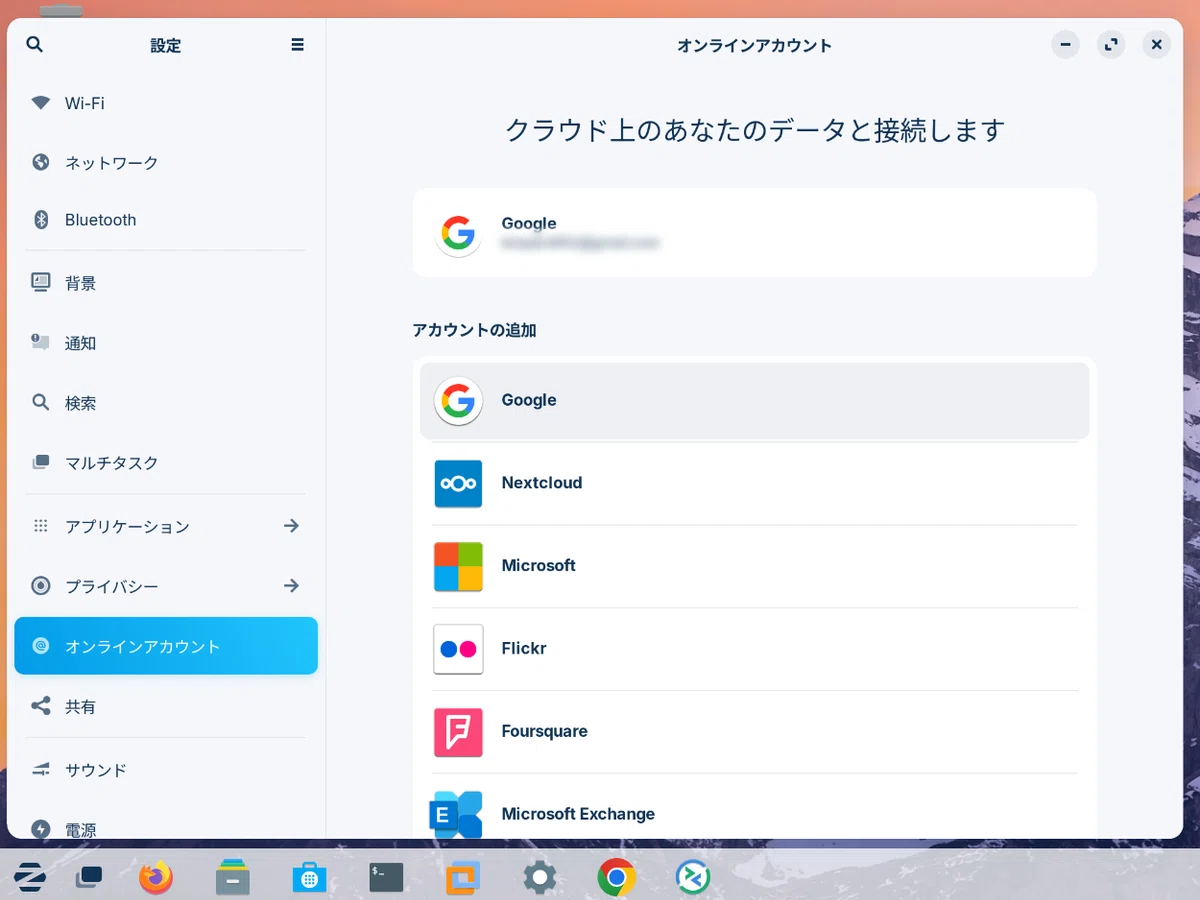Screen dimensions: 1200x900
Task: Open the settings hamburger menu
Action: coord(297,45)
